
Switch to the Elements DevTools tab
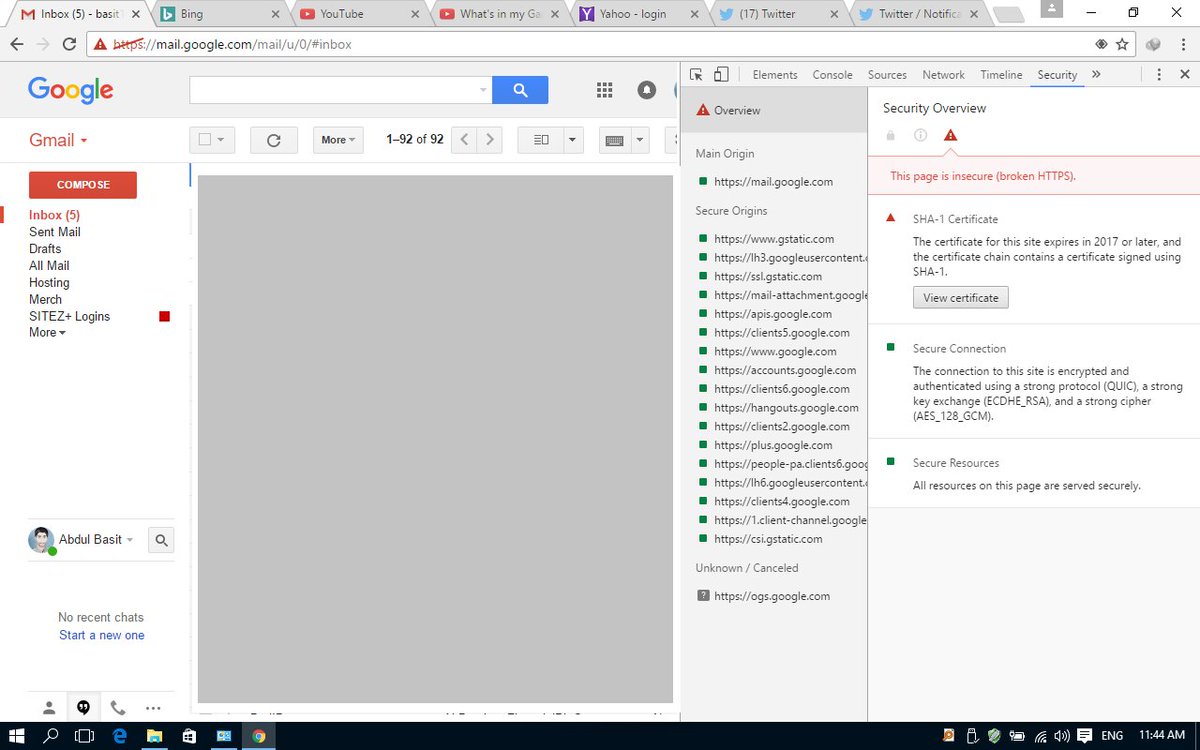775,75
